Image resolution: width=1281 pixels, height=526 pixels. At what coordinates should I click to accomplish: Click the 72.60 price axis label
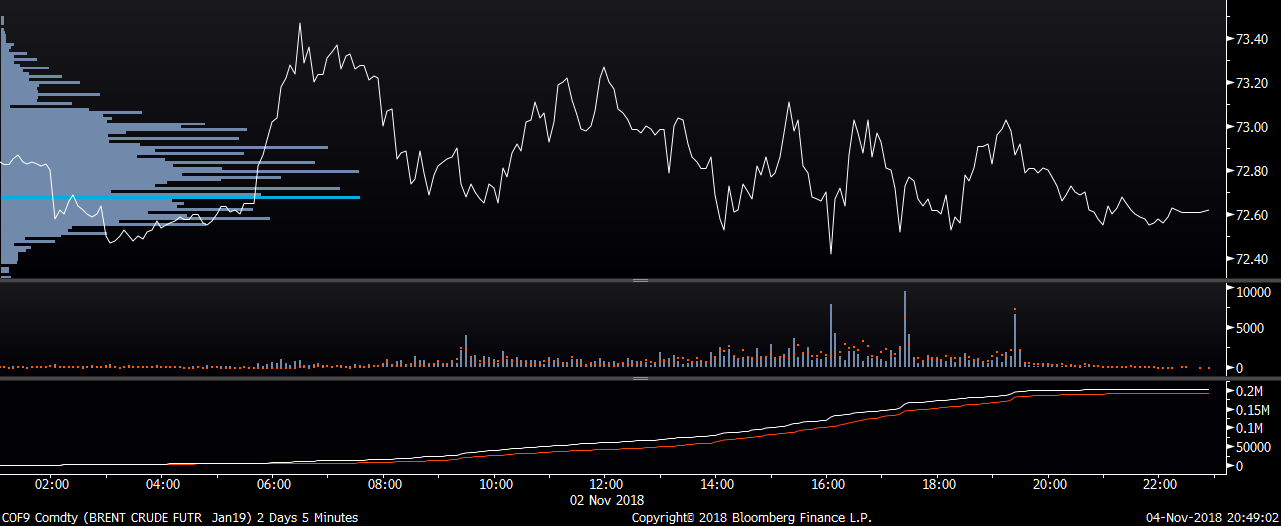pyautogui.click(x=1252, y=216)
